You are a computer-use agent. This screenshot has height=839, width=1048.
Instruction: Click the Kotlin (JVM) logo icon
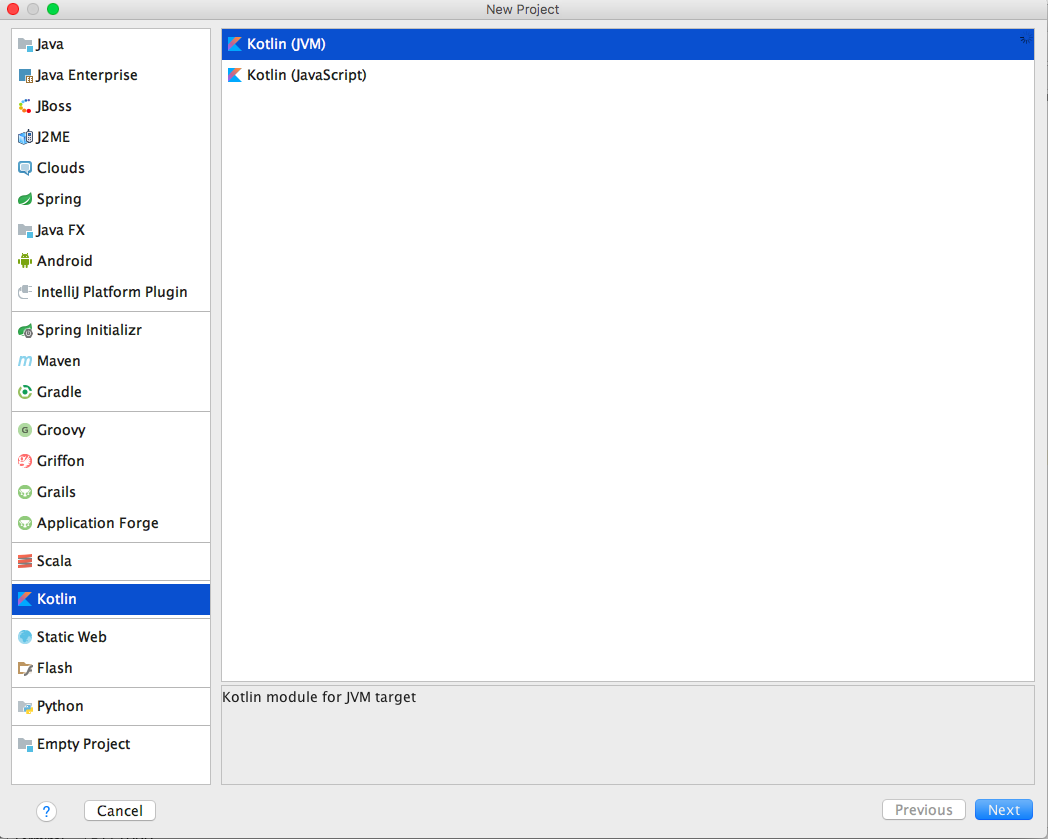pos(235,44)
